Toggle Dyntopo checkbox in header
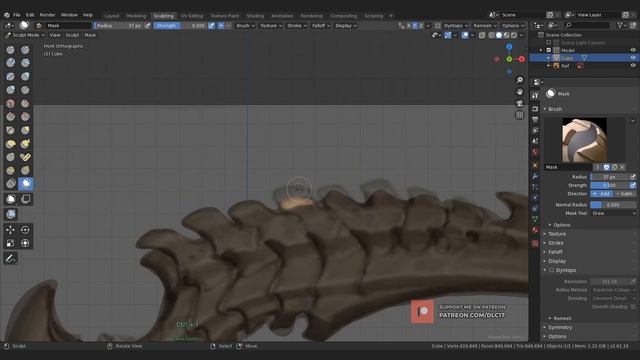The width and height of the screenshot is (640, 360). [438, 25]
